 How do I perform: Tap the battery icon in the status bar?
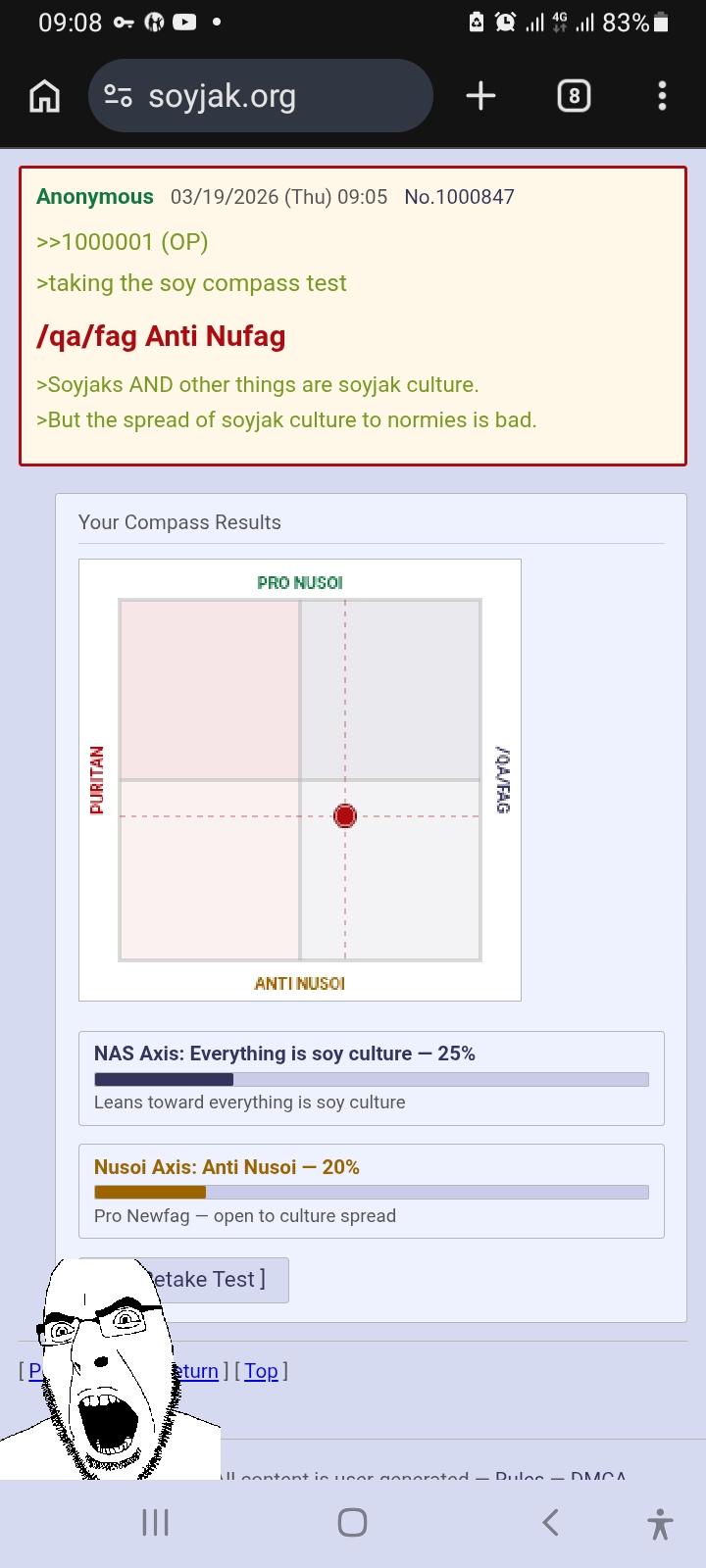tap(662, 23)
